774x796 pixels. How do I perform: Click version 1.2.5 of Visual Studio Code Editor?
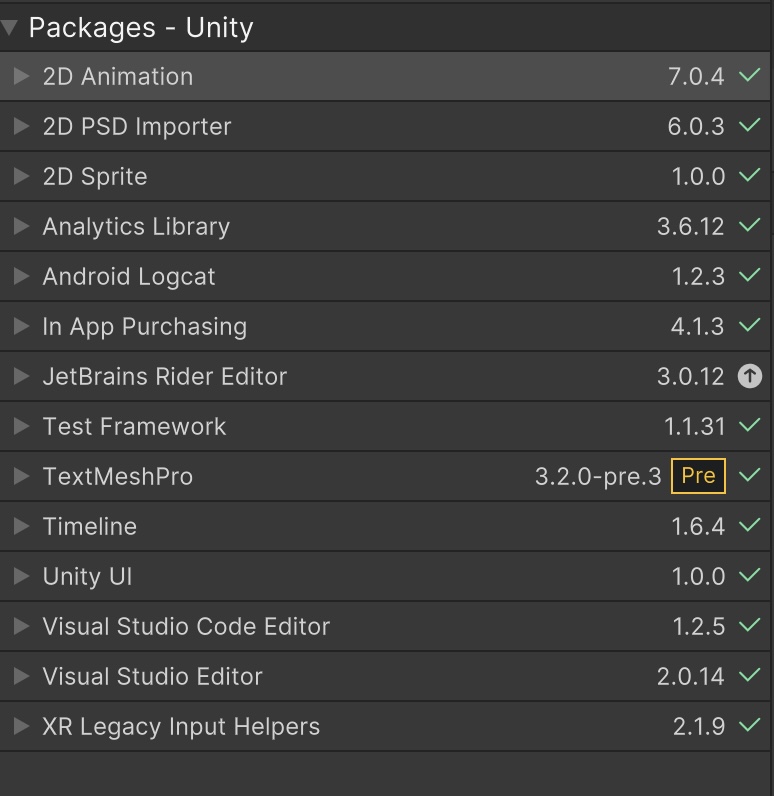[698, 626]
